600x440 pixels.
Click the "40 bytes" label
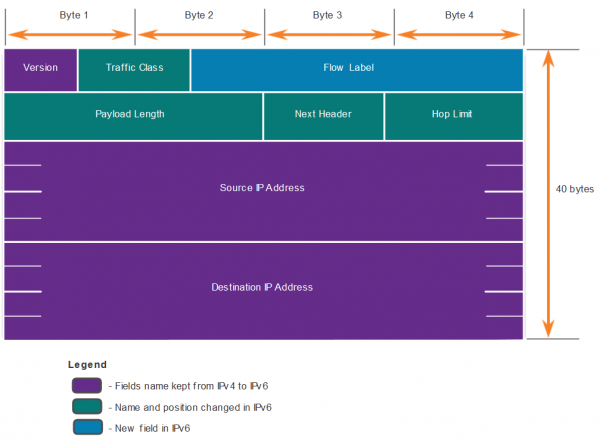[576, 187]
